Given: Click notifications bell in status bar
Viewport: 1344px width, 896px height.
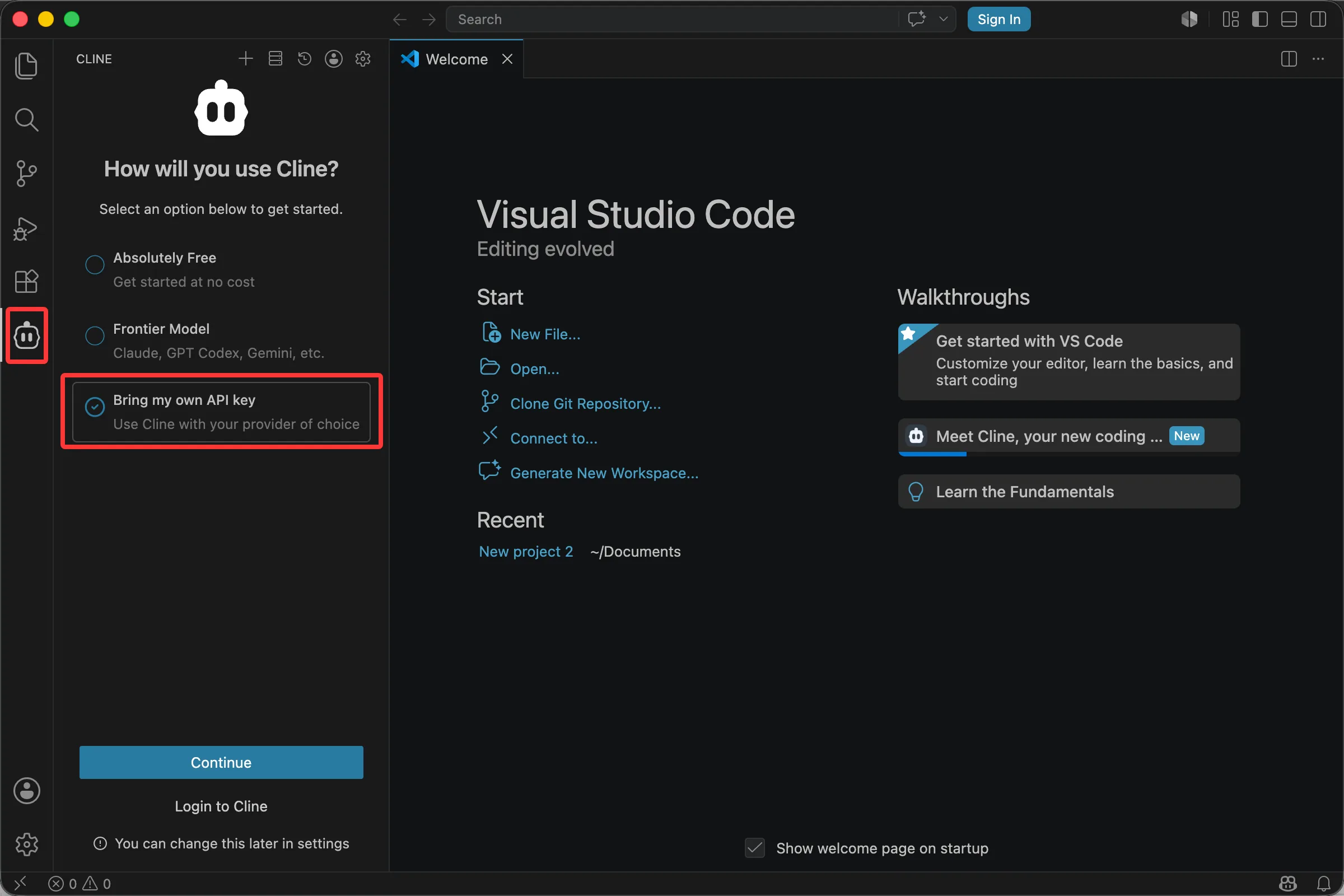Looking at the screenshot, I should 1324,884.
